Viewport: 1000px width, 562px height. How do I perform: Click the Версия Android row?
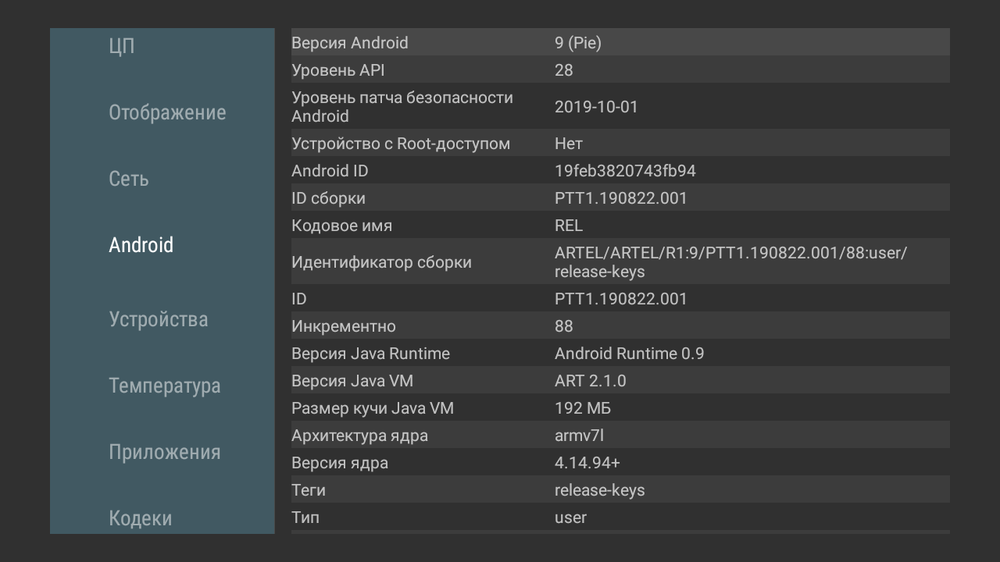620,43
